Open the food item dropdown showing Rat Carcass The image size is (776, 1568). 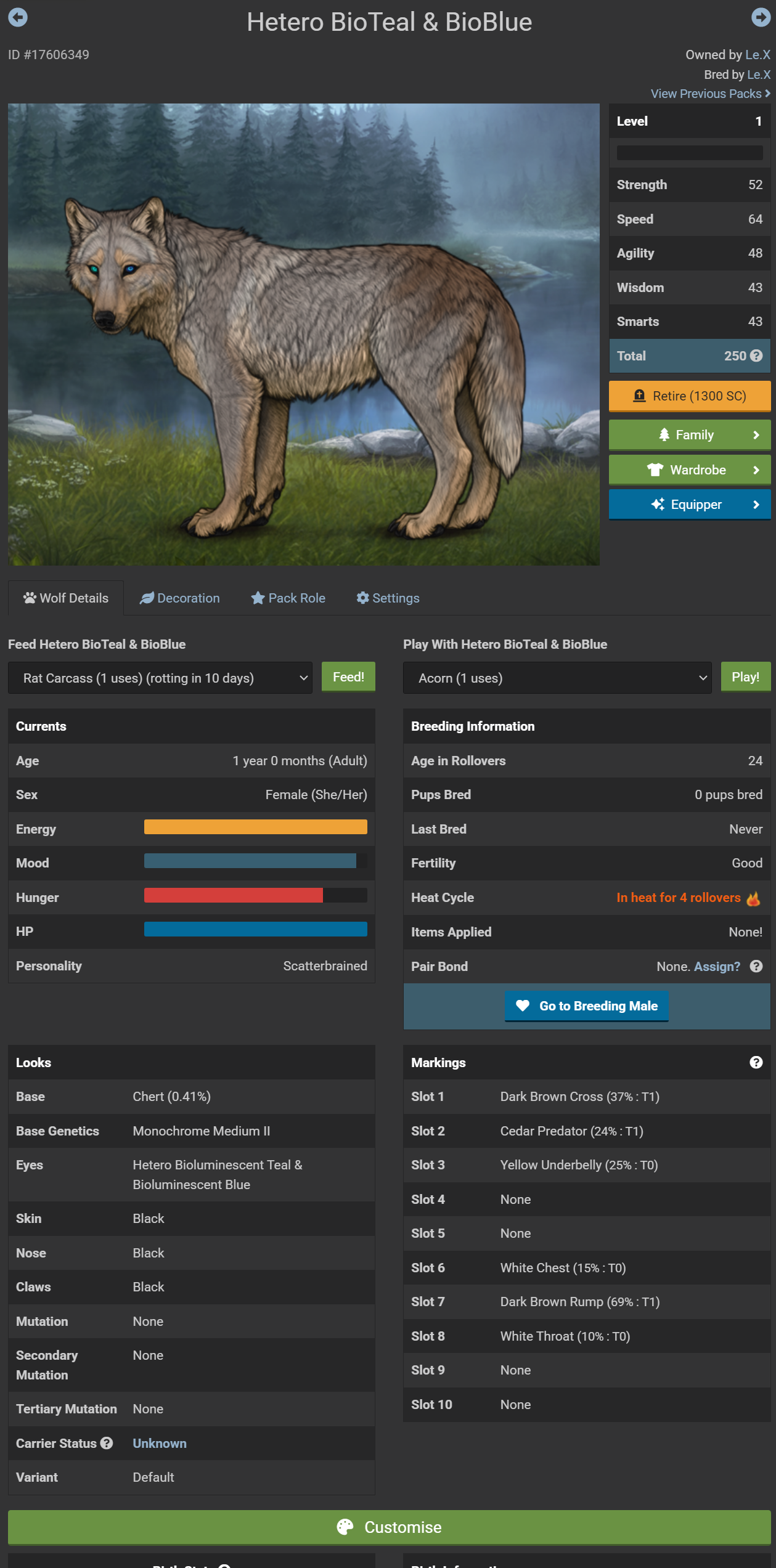click(160, 678)
